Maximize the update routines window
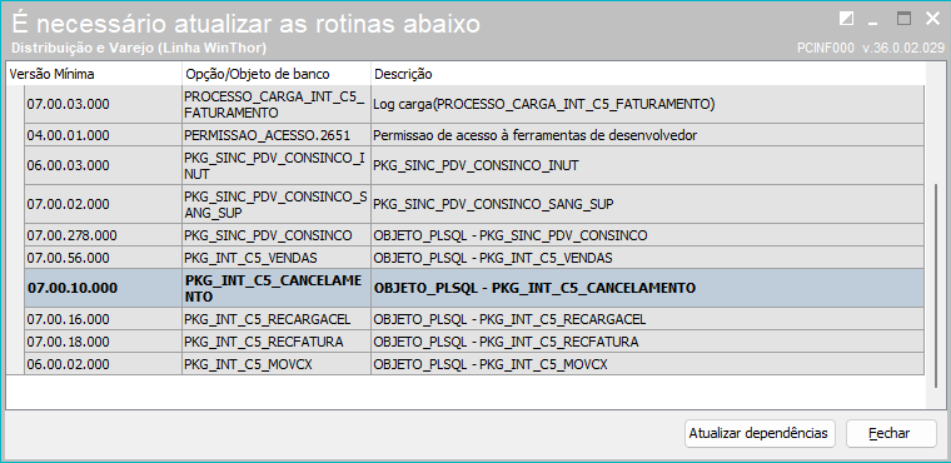This screenshot has height=463, width=951. tap(904, 19)
